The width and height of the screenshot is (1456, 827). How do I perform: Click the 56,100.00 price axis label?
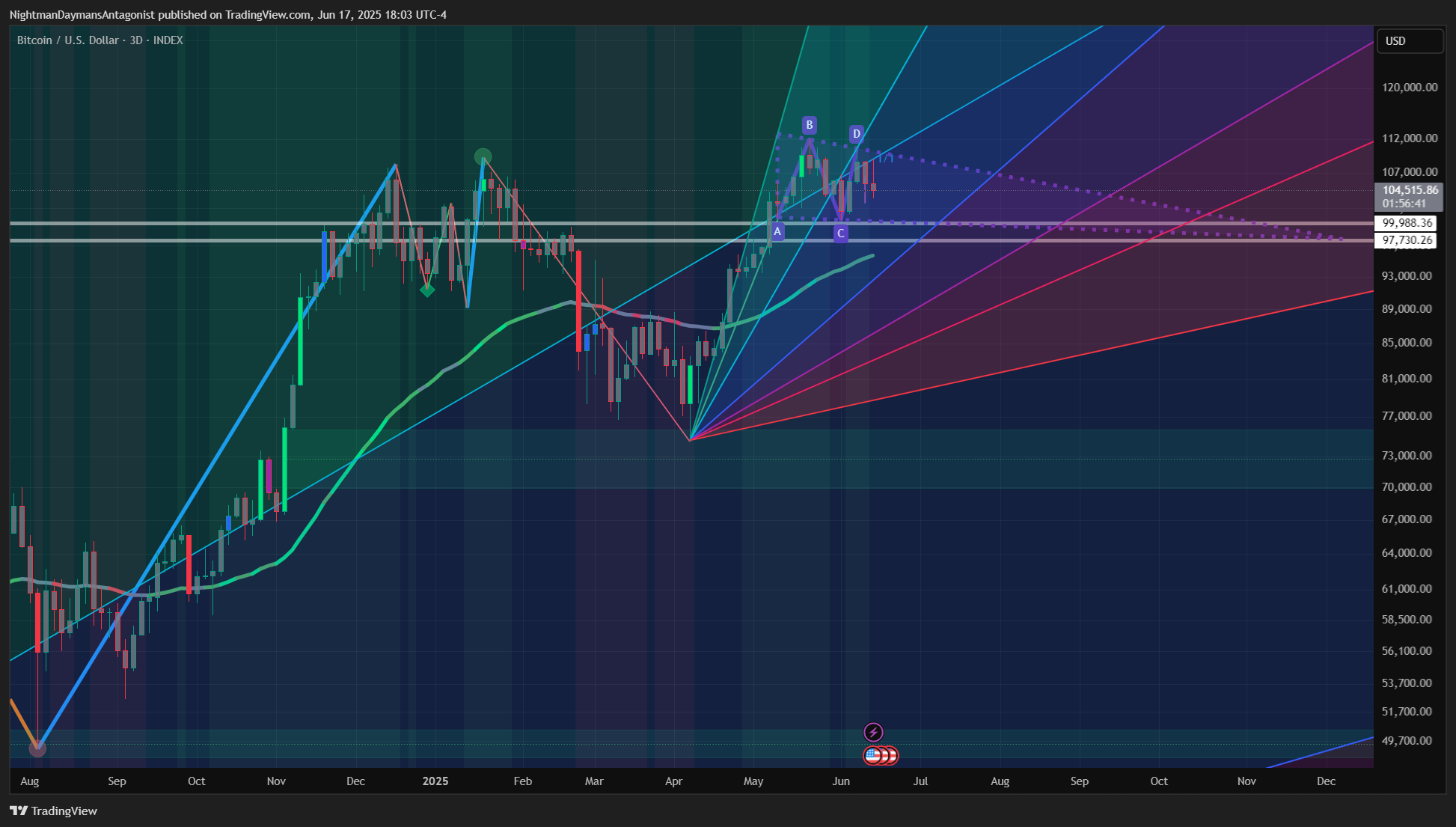click(x=1407, y=651)
